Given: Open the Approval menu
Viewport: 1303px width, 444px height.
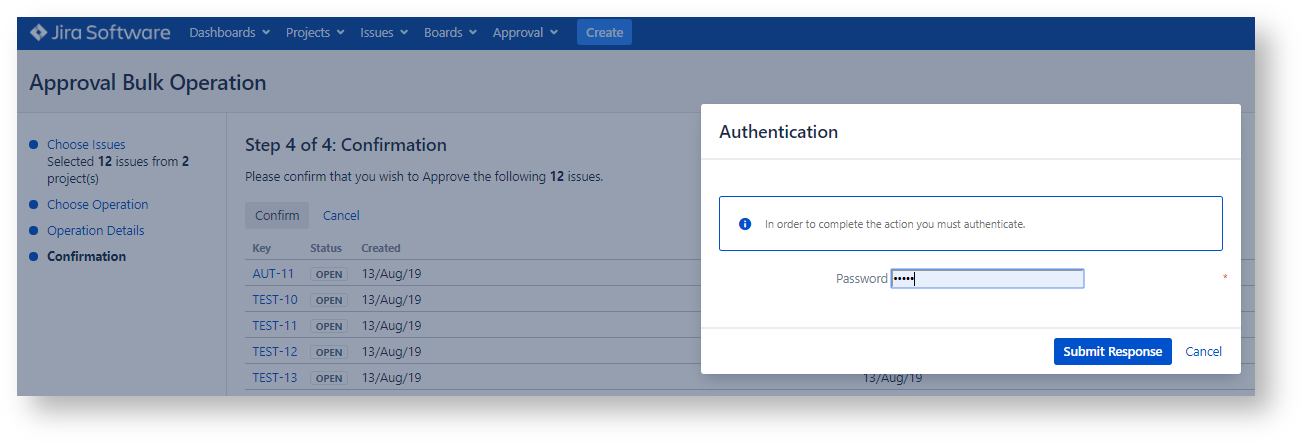Looking at the screenshot, I should [525, 33].
